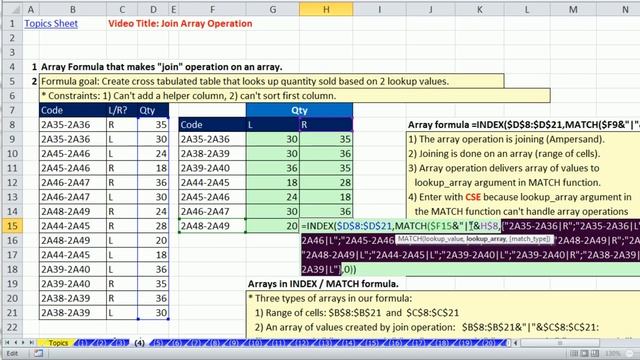
Task: Click cell F9 with 2A35-2A36
Action: coord(212,139)
